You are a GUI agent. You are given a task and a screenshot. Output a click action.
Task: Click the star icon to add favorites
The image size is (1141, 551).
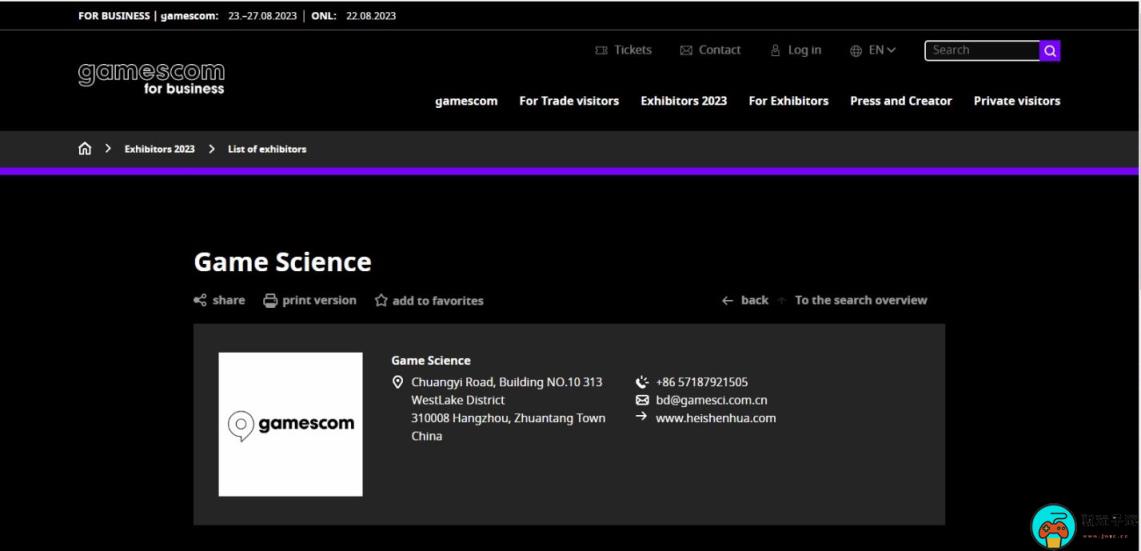point(381,300)
